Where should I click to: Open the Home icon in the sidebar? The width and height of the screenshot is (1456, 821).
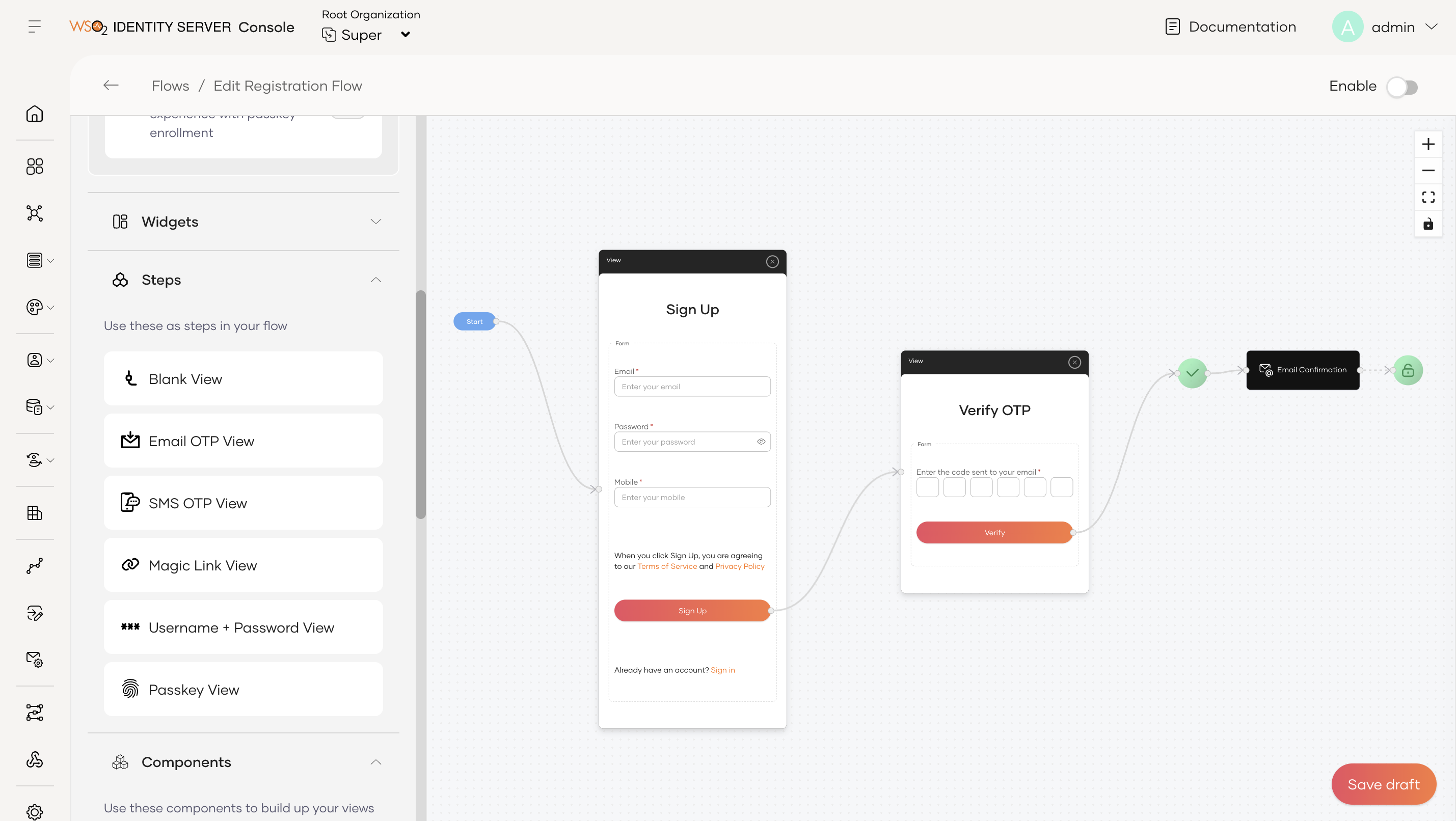tap(35, 114)
